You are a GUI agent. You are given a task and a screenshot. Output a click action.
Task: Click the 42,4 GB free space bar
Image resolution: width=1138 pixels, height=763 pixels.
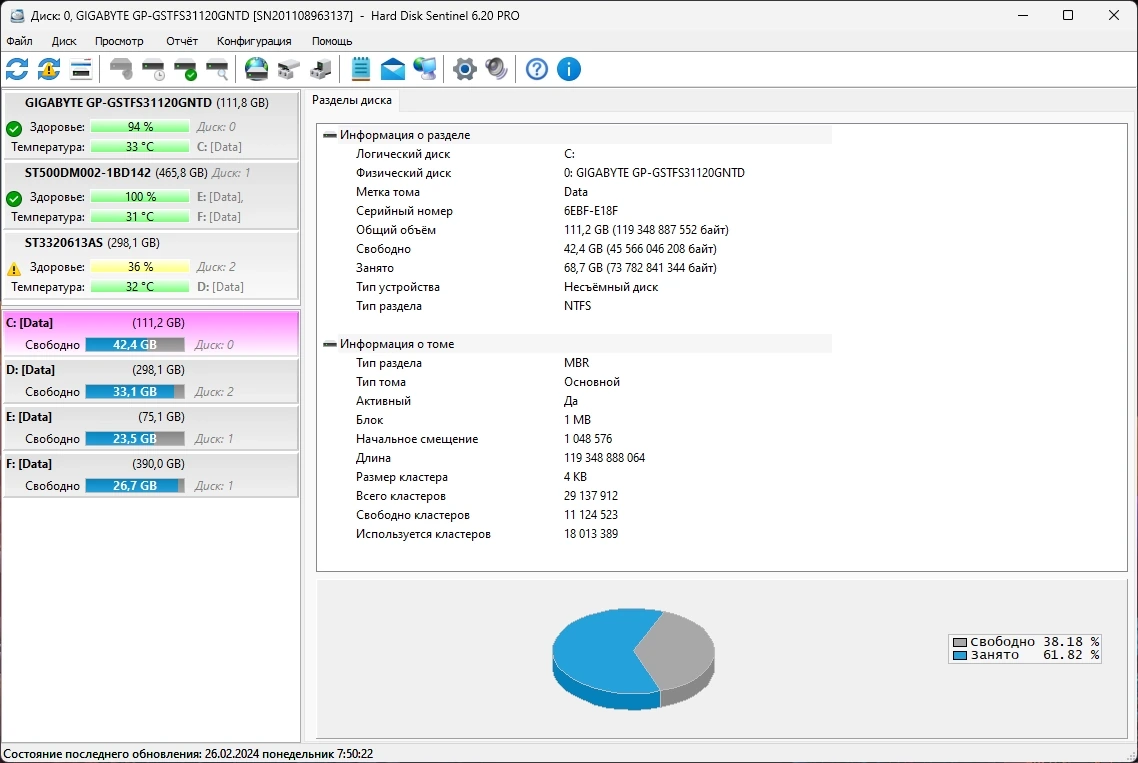pyautogui.click(x=135, y=345)
